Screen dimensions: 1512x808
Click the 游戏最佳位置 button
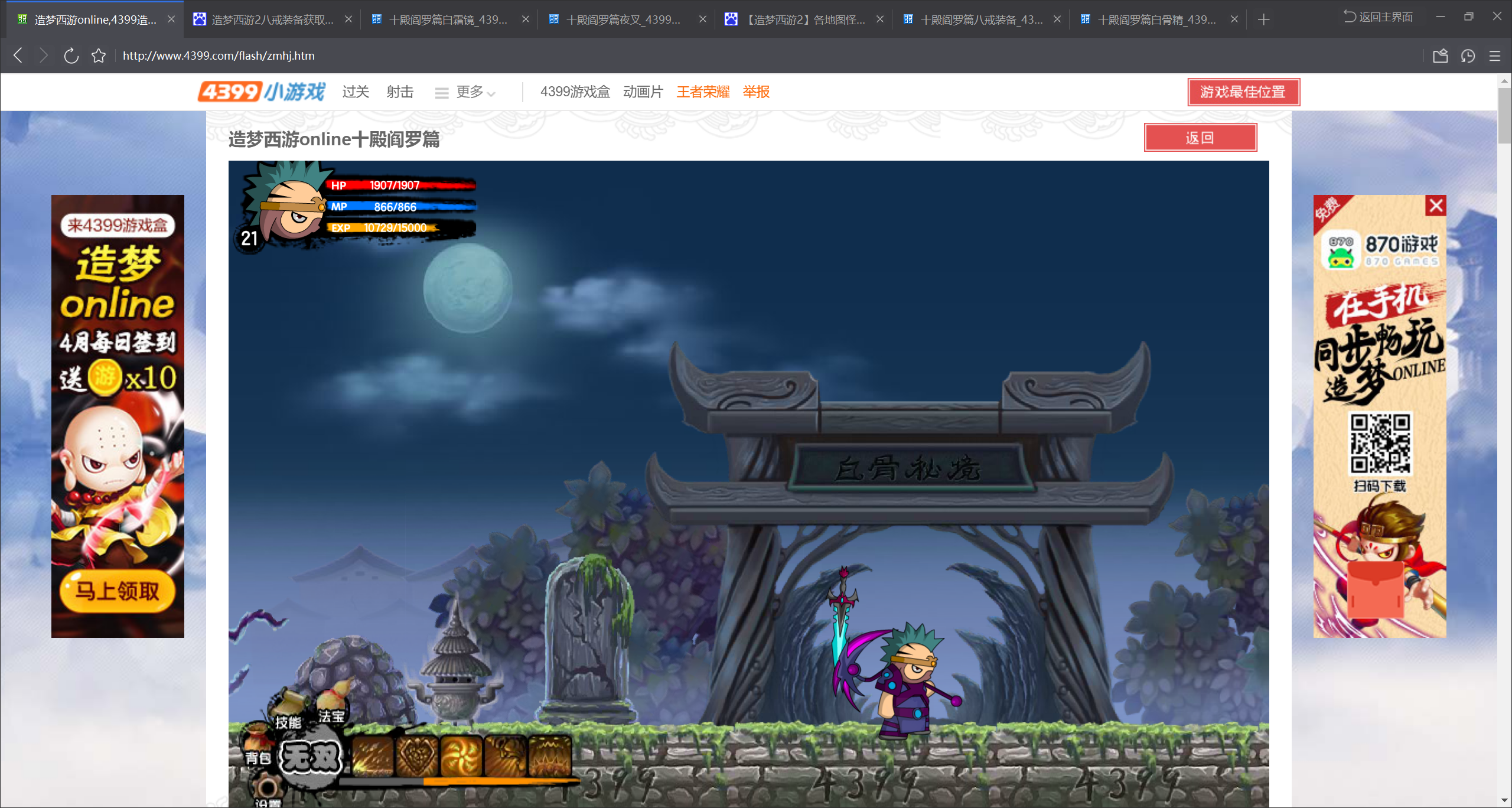1243,92
